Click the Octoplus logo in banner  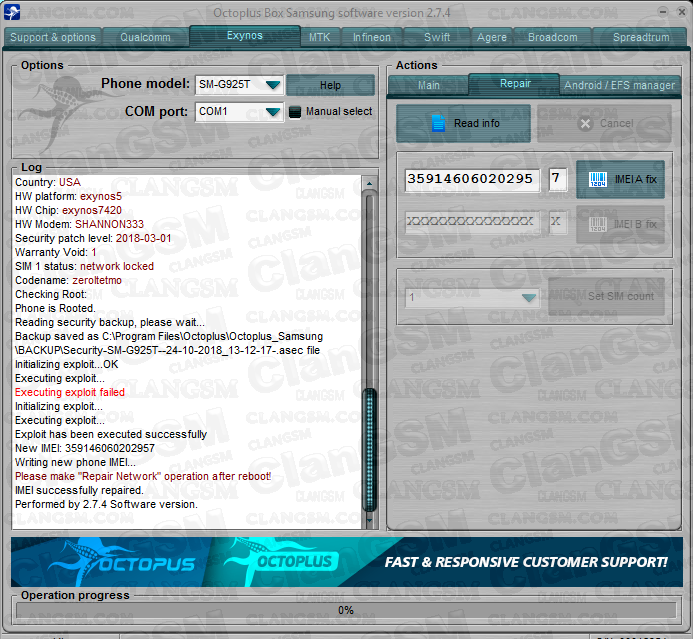[x=283, y=560]
